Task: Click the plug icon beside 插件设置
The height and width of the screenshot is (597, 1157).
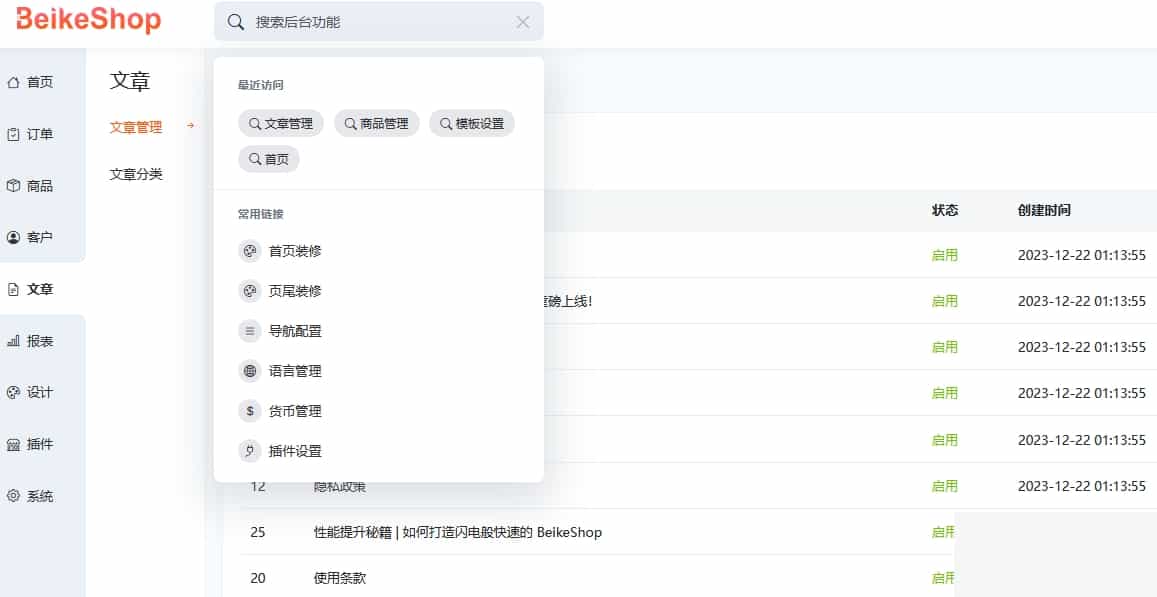Action: tap(250, 450)
